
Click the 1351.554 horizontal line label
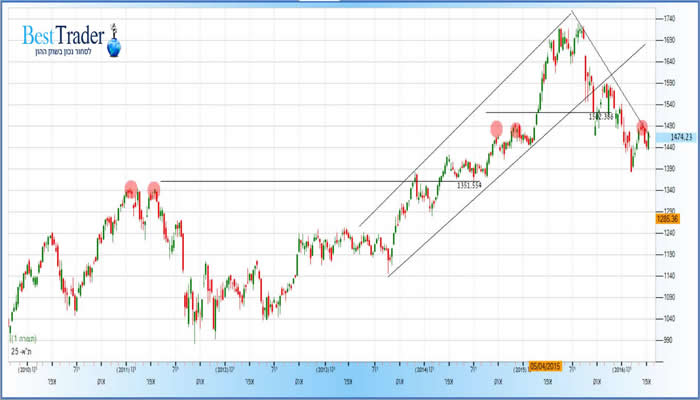[470, 186]
